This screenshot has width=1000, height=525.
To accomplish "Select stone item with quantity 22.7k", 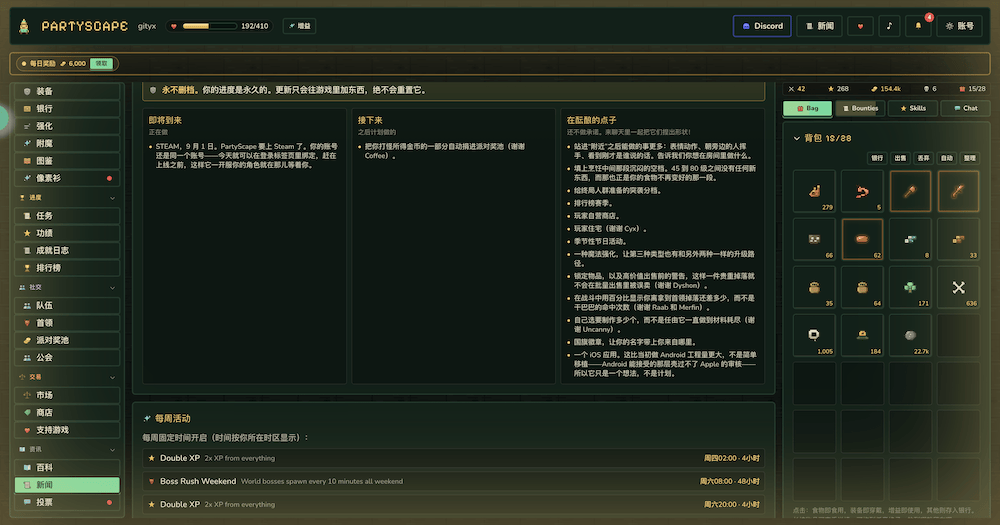I will click(x=910, y=336).
